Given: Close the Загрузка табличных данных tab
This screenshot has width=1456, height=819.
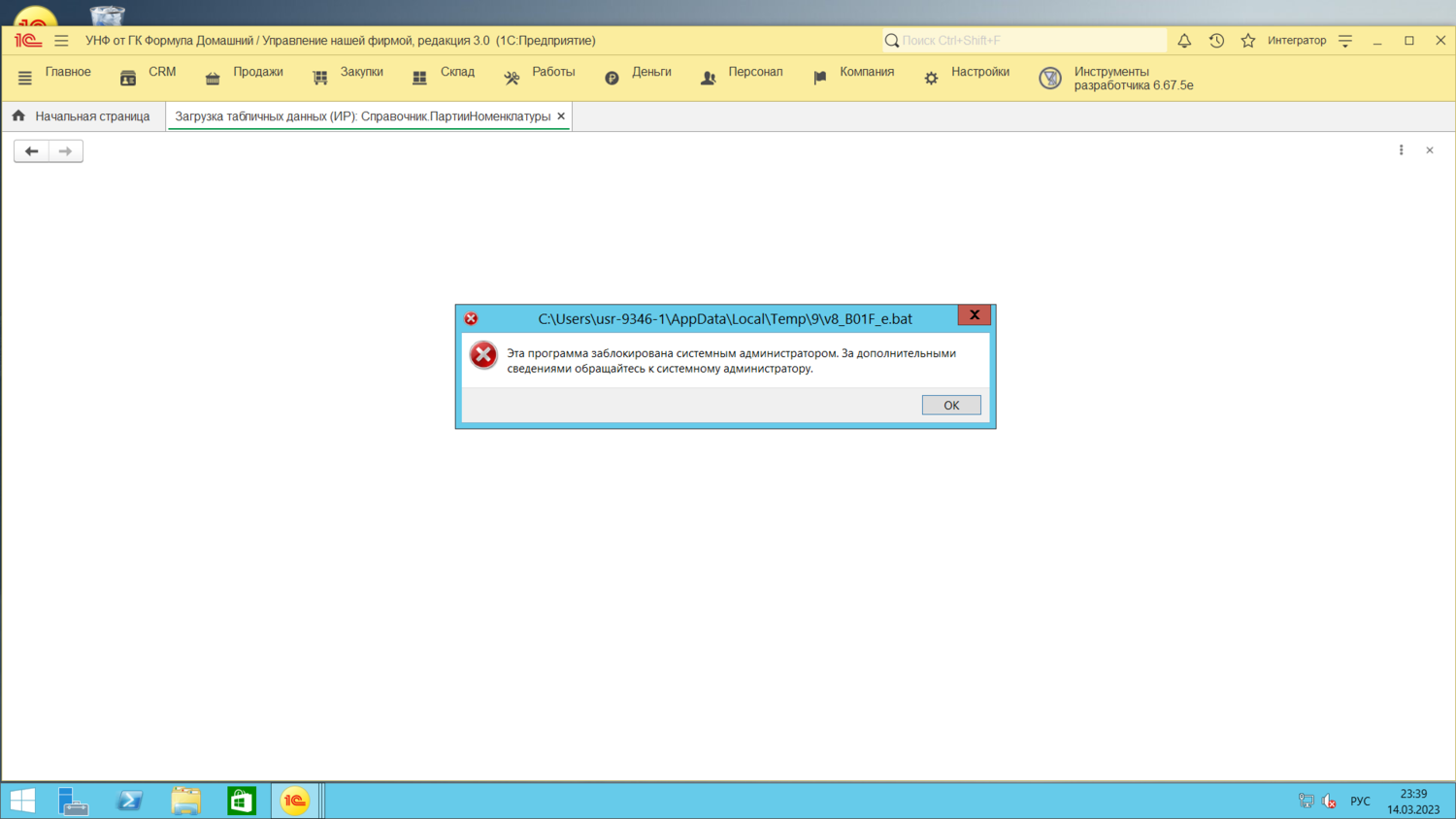Looking at the screenshot, I should [x=561, y=116].
